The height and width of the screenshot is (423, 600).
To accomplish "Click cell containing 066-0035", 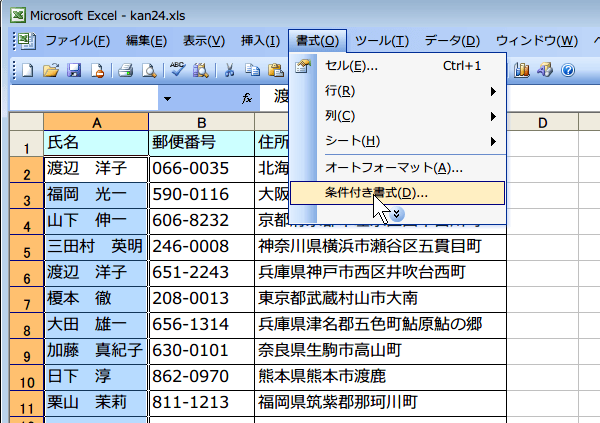I will 199,168.
